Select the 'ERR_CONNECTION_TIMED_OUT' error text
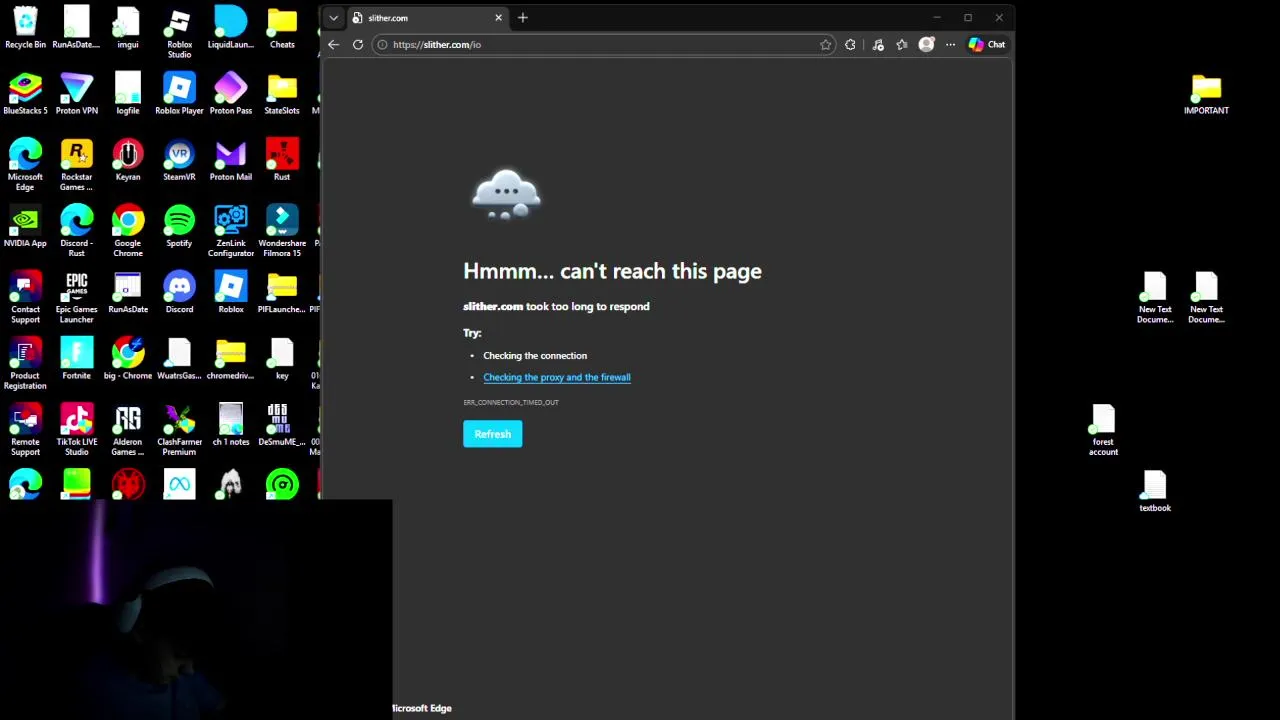Viewport: 1280px width, 720px height. [x=511, y=402]
